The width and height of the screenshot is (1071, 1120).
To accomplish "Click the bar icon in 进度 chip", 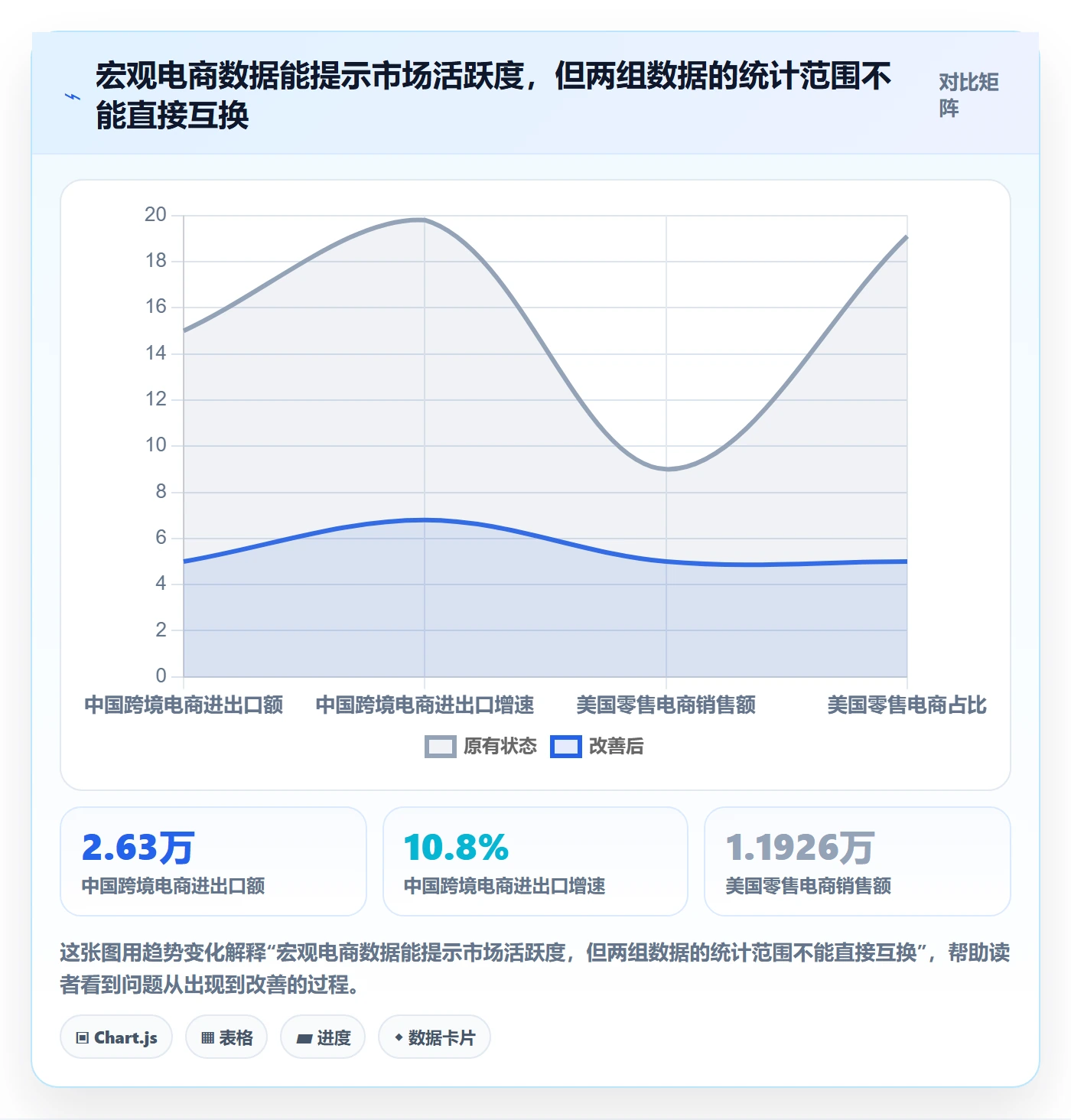I will pos(304,1039).
